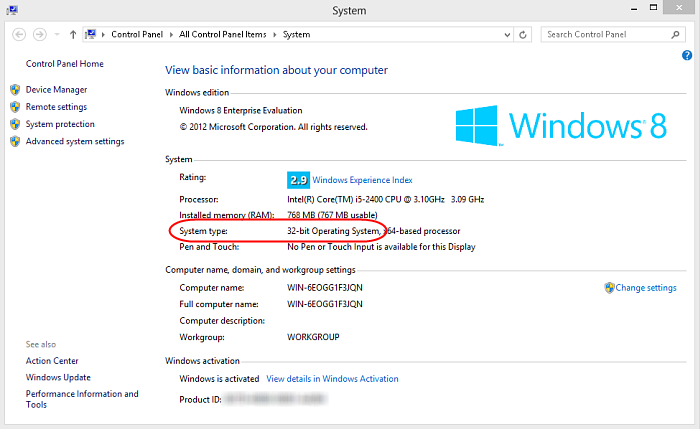Select Control Panel in the breadcrumb
This screenshot has height=429, width=700.
click(137, 34)
